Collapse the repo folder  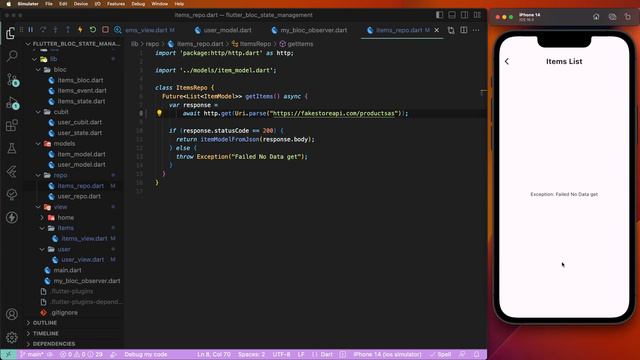coord(38,176)
